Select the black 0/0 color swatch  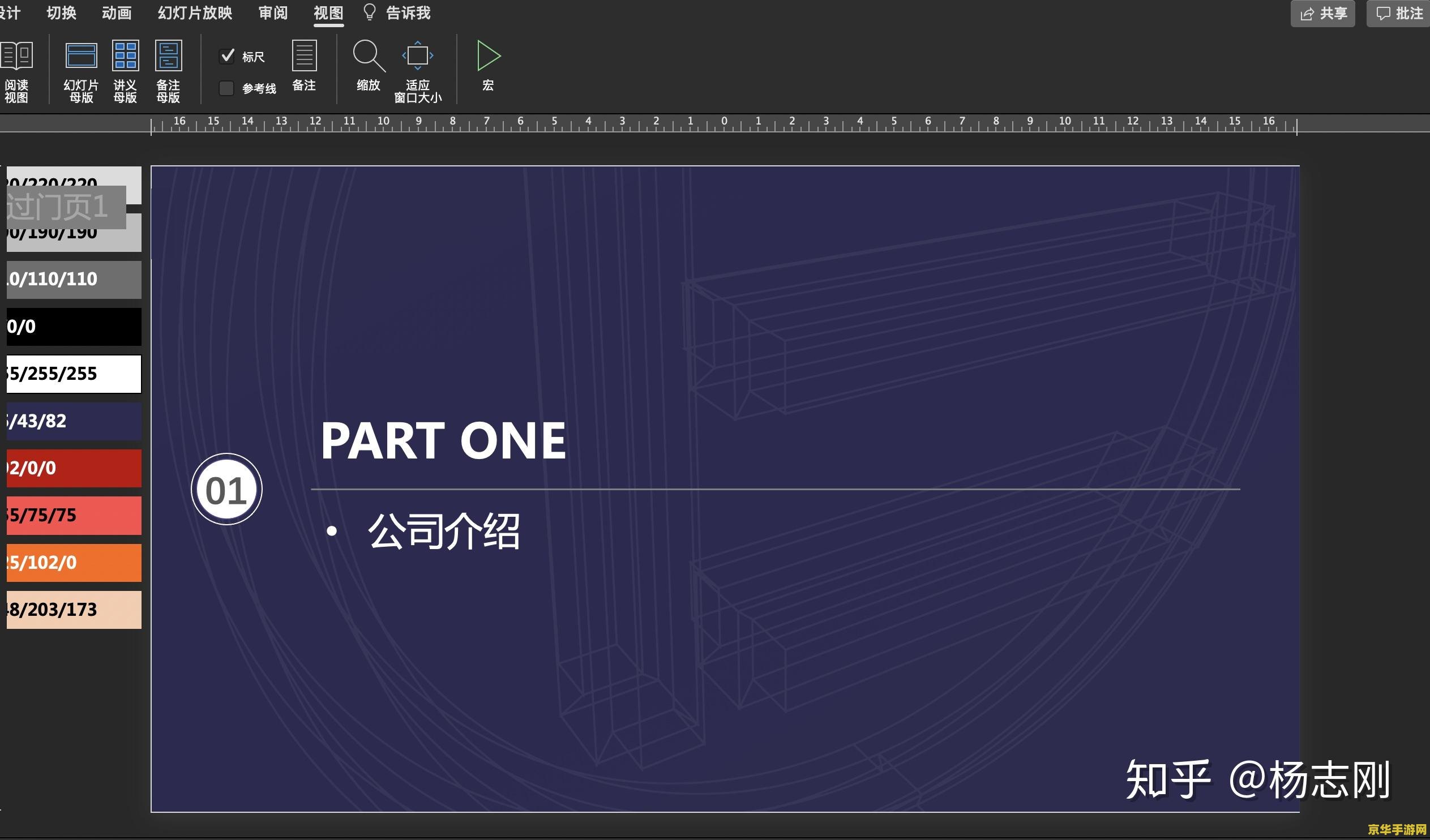[x=74, y=327]
